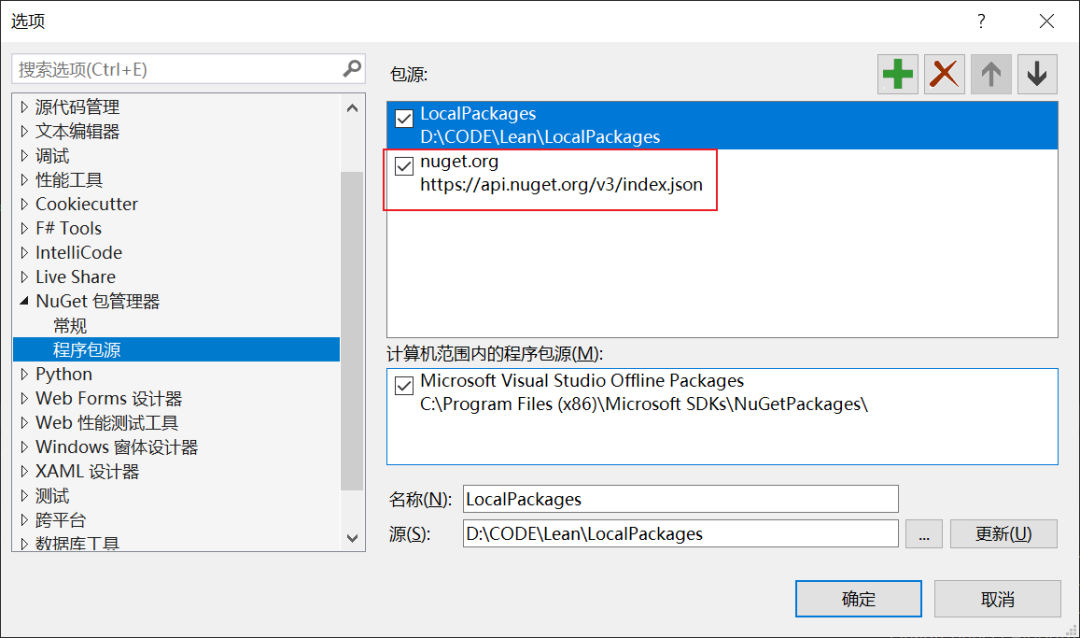Click the 取消 button
This screenshot has width=1080, height=638.
pyautogui.click(x=997, y=599)
